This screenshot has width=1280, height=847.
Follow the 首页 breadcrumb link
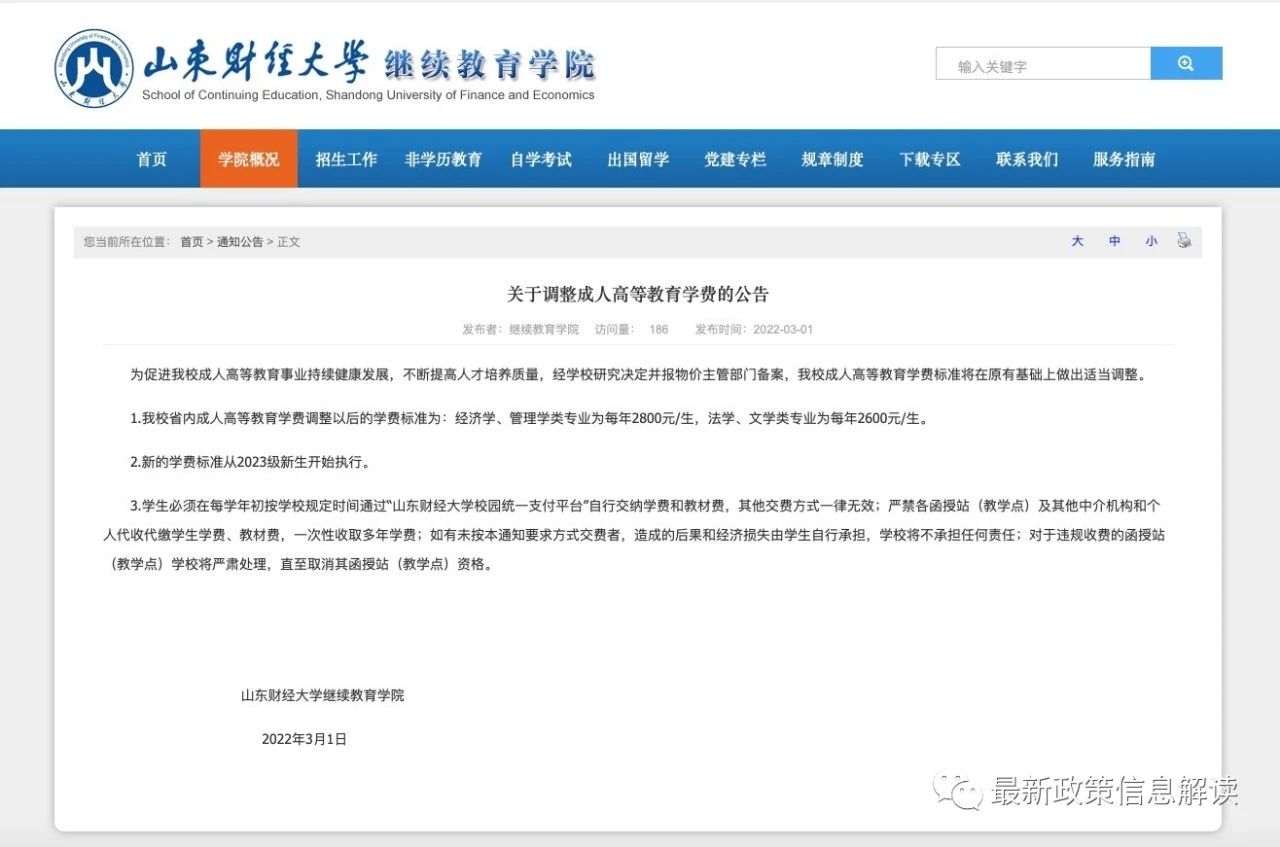tap(191, 242)
